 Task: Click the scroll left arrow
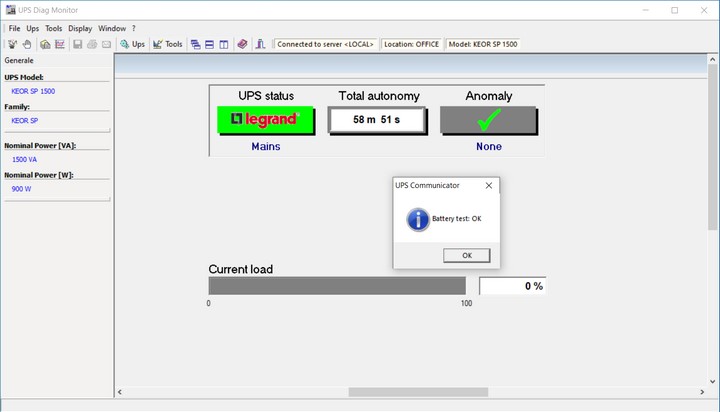click(120, 392)
